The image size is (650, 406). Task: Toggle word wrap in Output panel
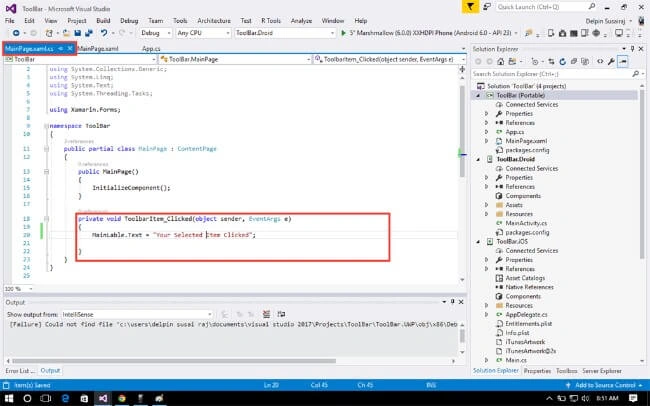click(x=281, y=314)
